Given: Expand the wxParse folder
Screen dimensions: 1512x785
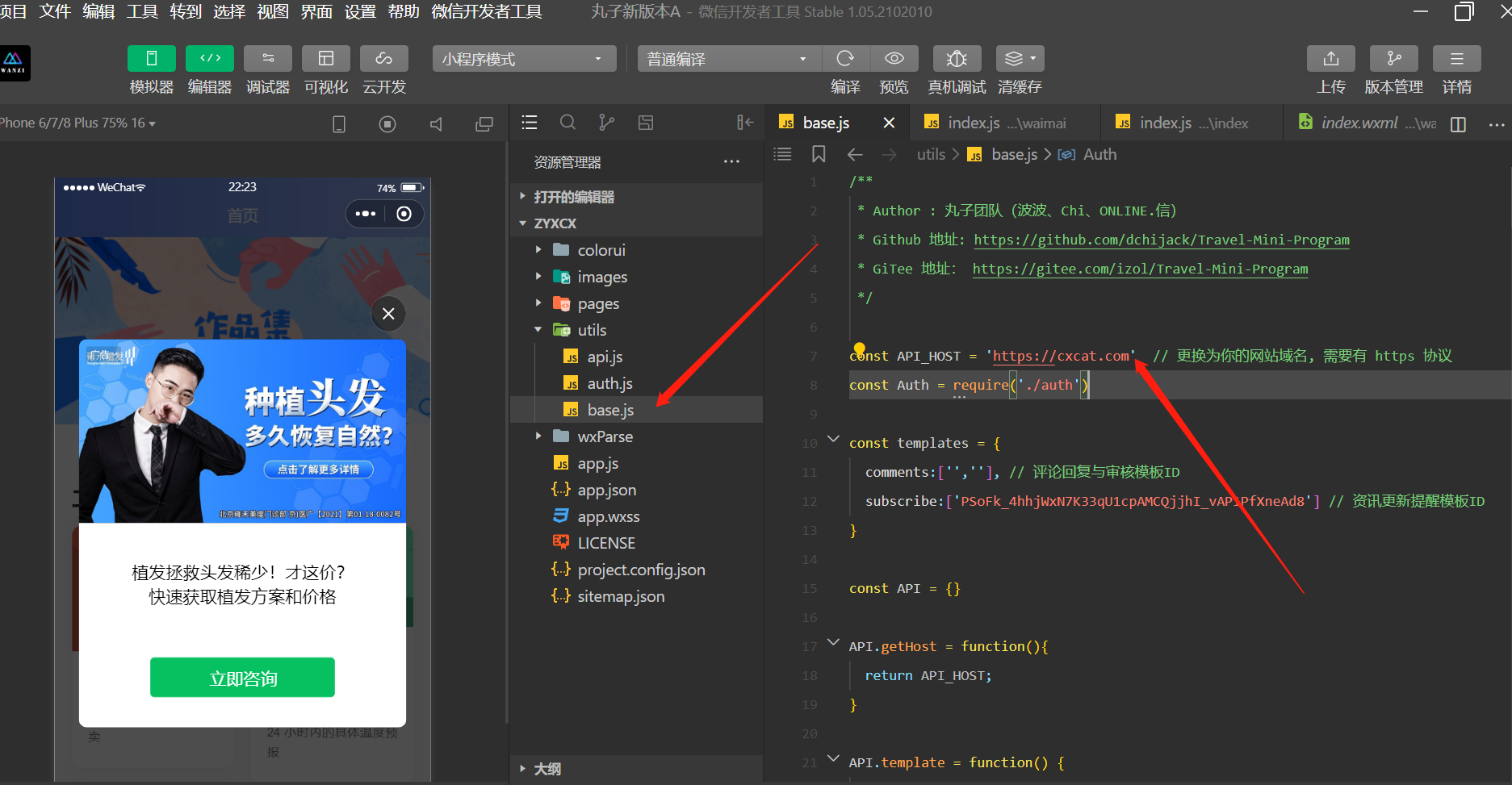Looking at the screenshot, I should pyautogui.click(x=636, y=436).
